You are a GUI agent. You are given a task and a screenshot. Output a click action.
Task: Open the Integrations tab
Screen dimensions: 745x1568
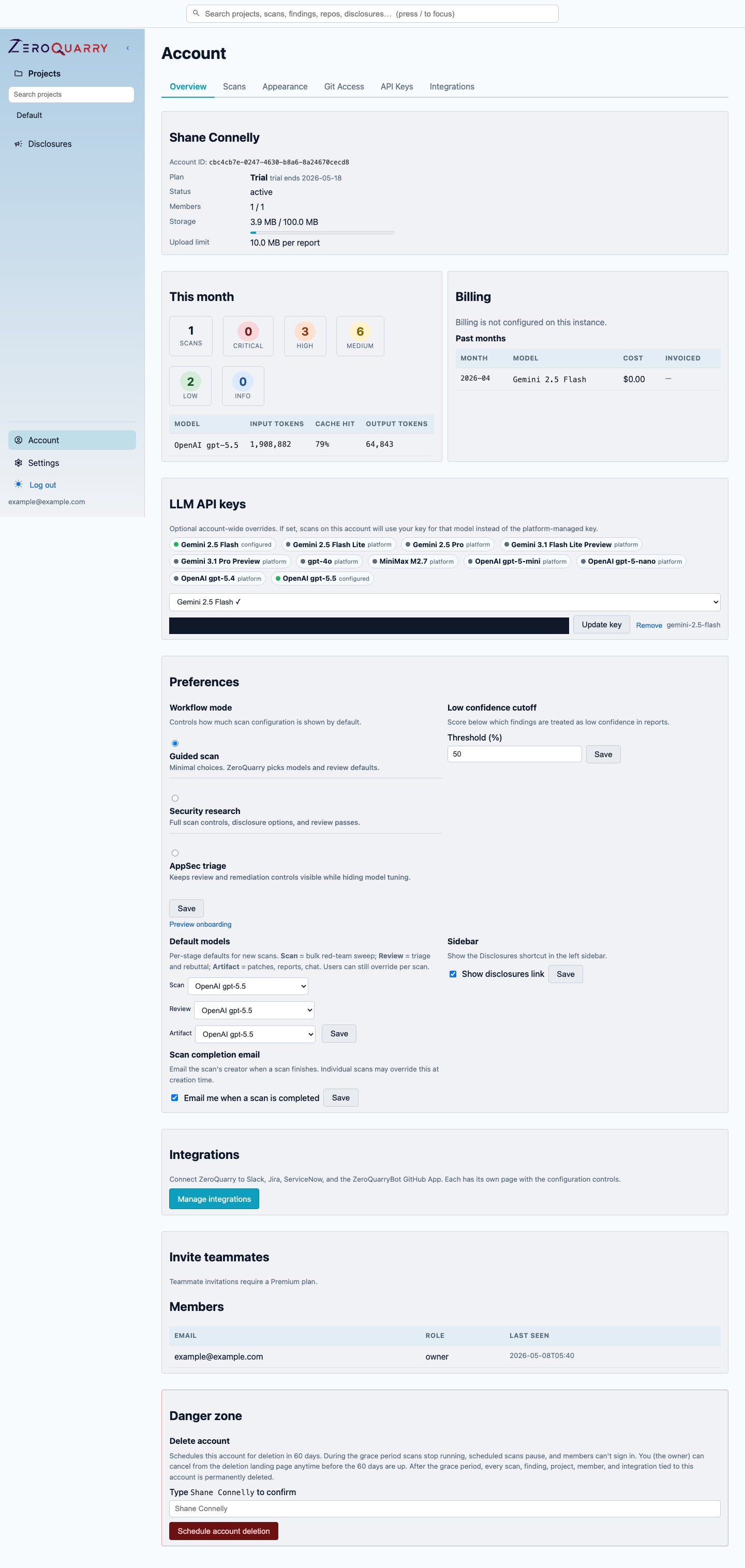click(452, 86)
